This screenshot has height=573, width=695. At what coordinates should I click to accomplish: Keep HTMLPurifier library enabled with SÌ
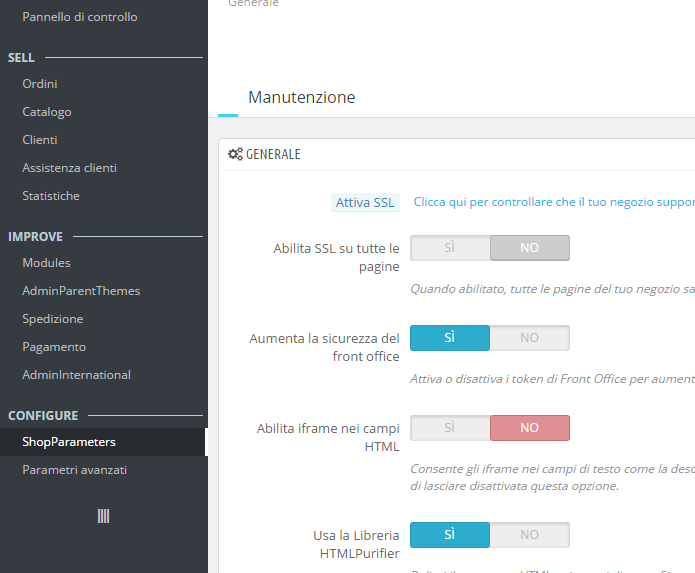(x=450, y=535)
